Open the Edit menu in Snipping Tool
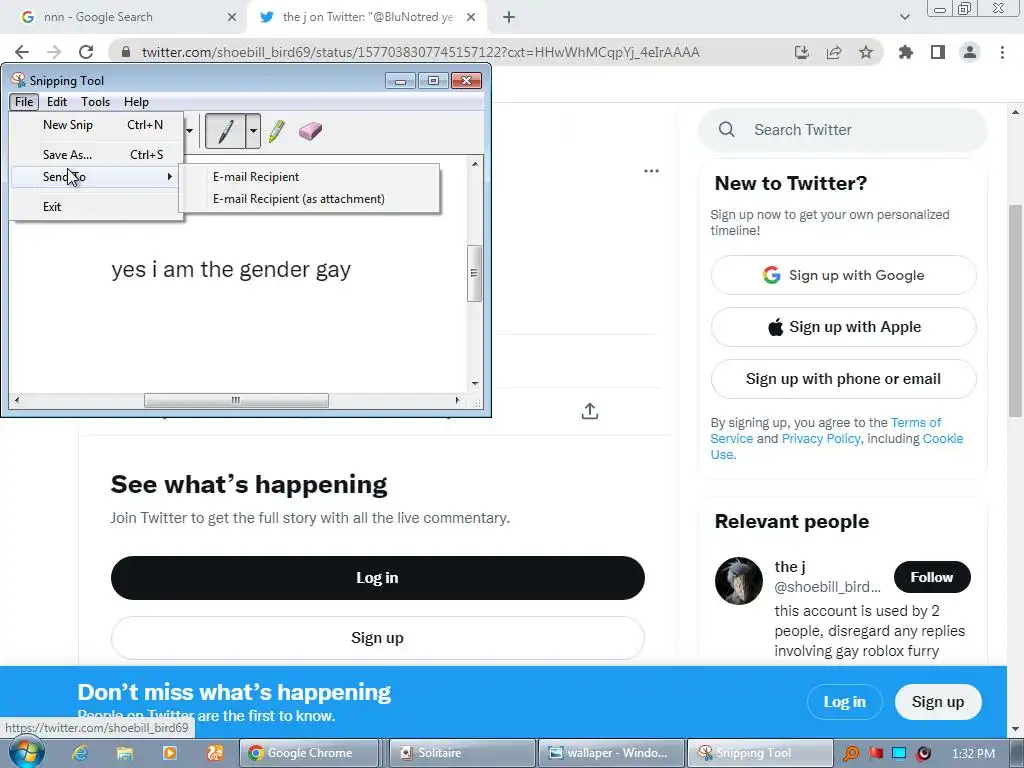Viewport: 1024px width, 768px height. point(57,102)
